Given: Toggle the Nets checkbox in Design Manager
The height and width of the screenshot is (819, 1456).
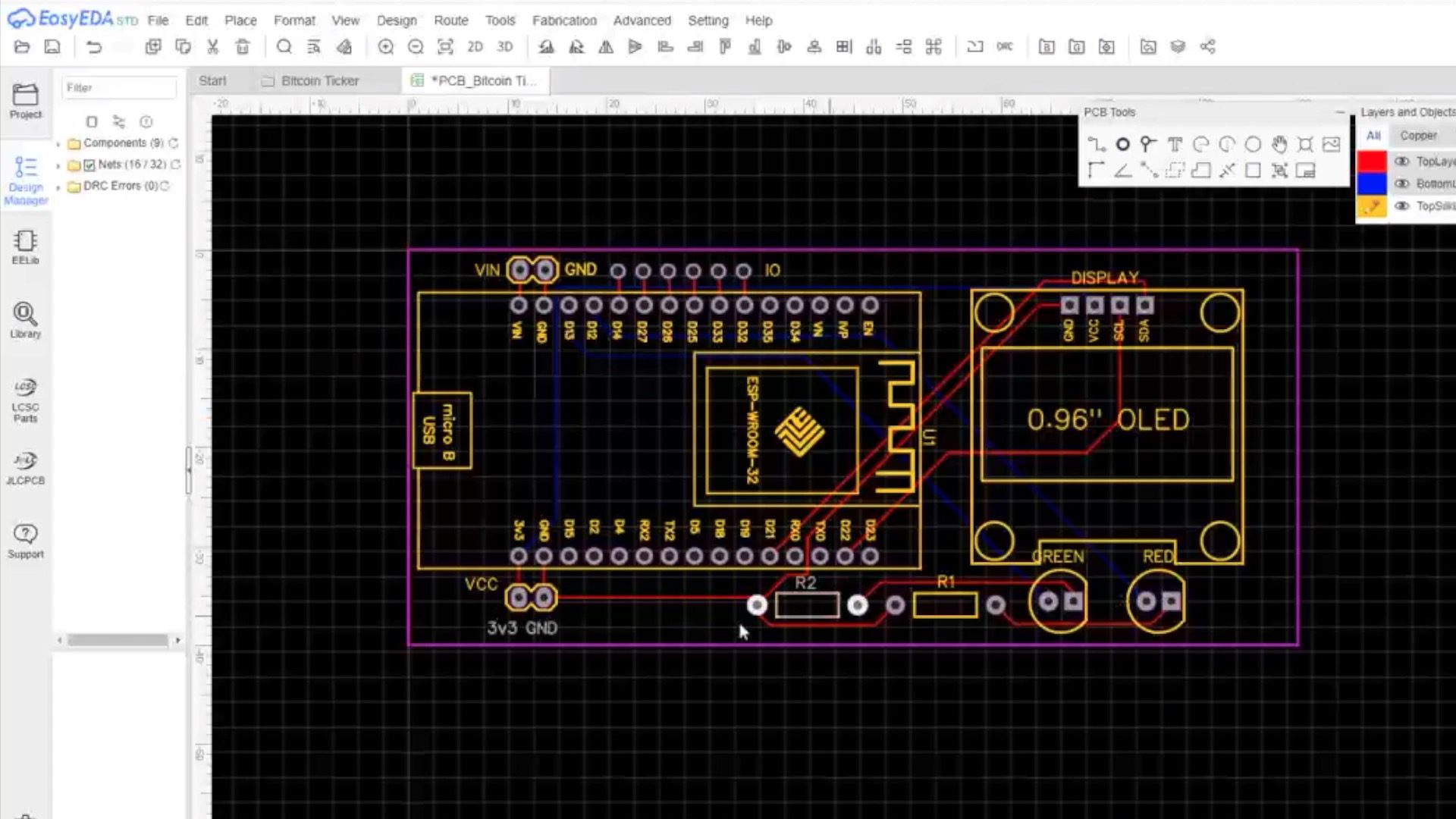Looking at the screenshot, I should [x=89, y=165].
